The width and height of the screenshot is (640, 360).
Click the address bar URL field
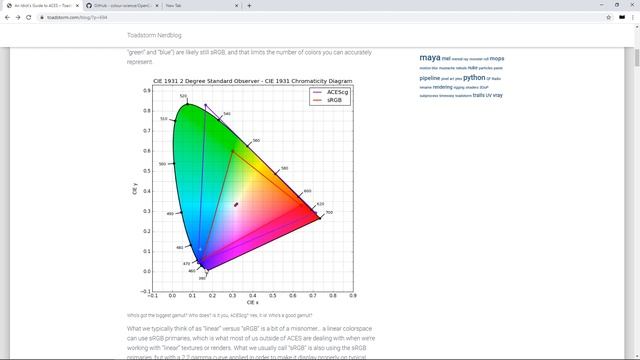322,18
